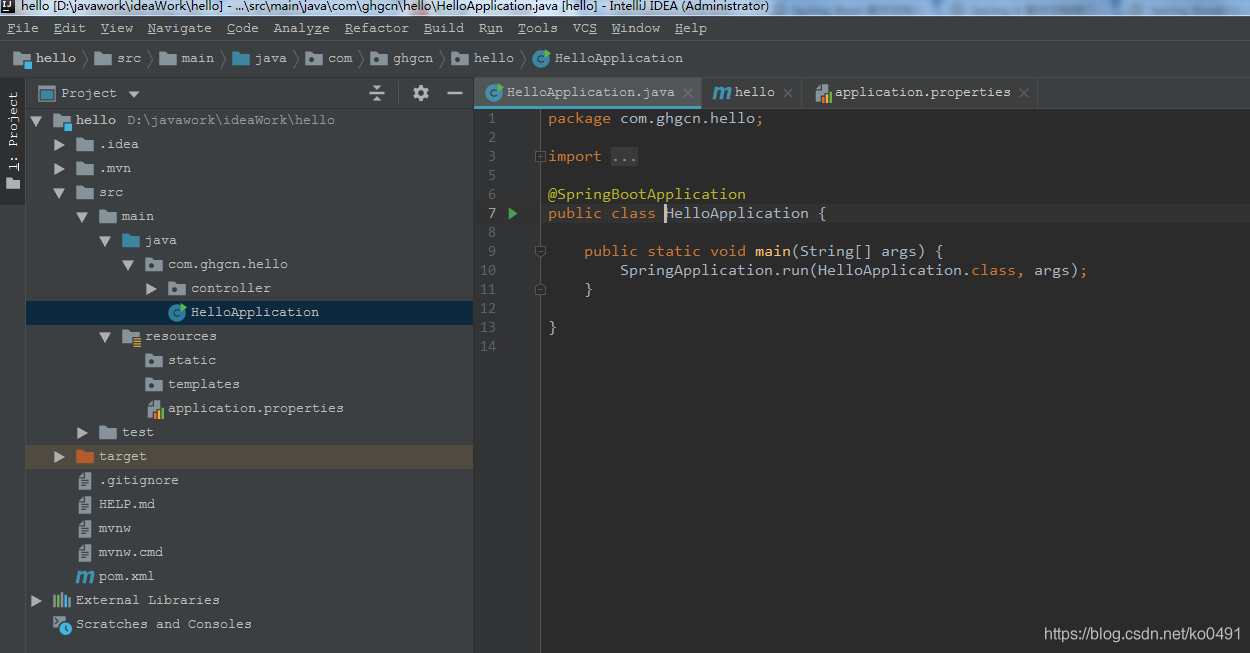1250x653 pixels.
Task: Open the Build menu
Action: pos(444,28)
